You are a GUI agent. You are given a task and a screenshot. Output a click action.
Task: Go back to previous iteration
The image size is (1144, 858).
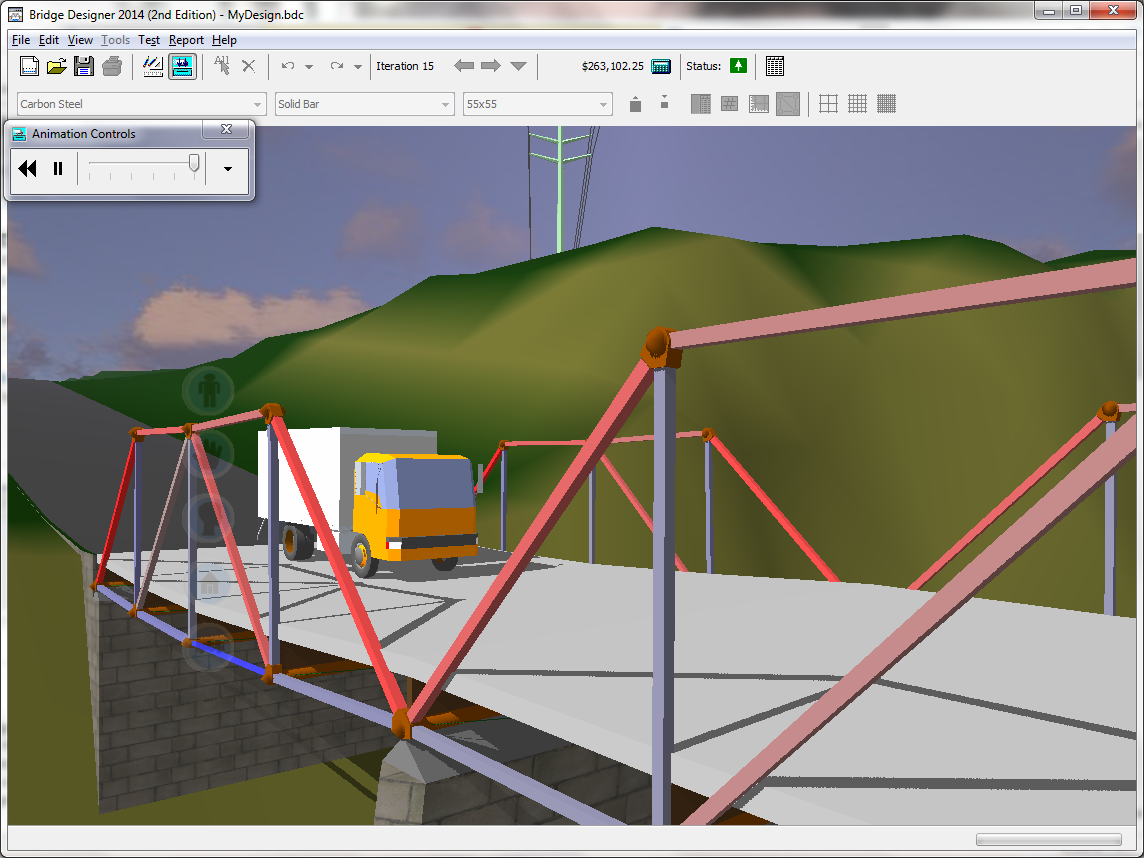tap(464, 66)
